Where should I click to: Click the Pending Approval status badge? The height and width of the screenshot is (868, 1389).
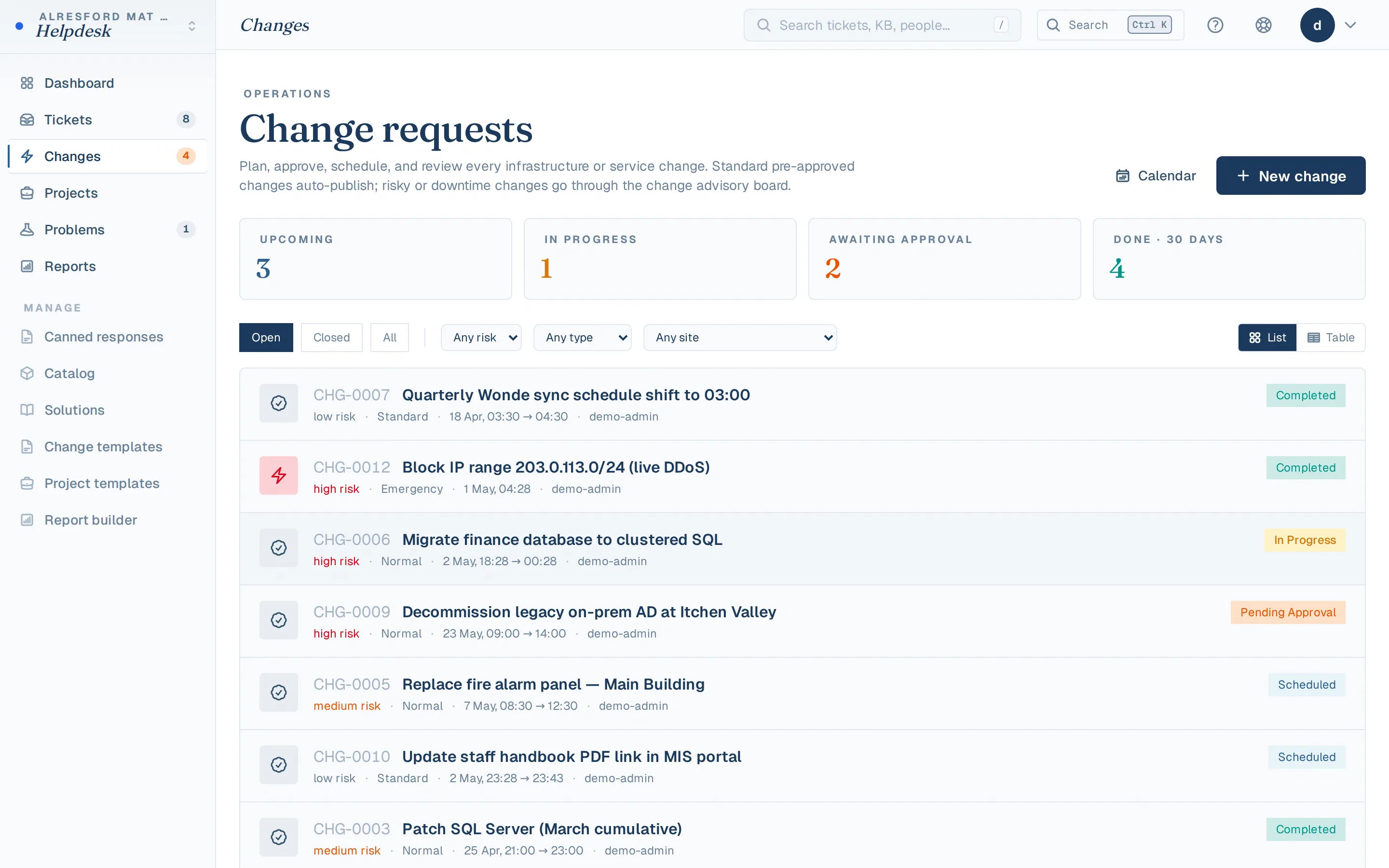[x=1288, y=612]
